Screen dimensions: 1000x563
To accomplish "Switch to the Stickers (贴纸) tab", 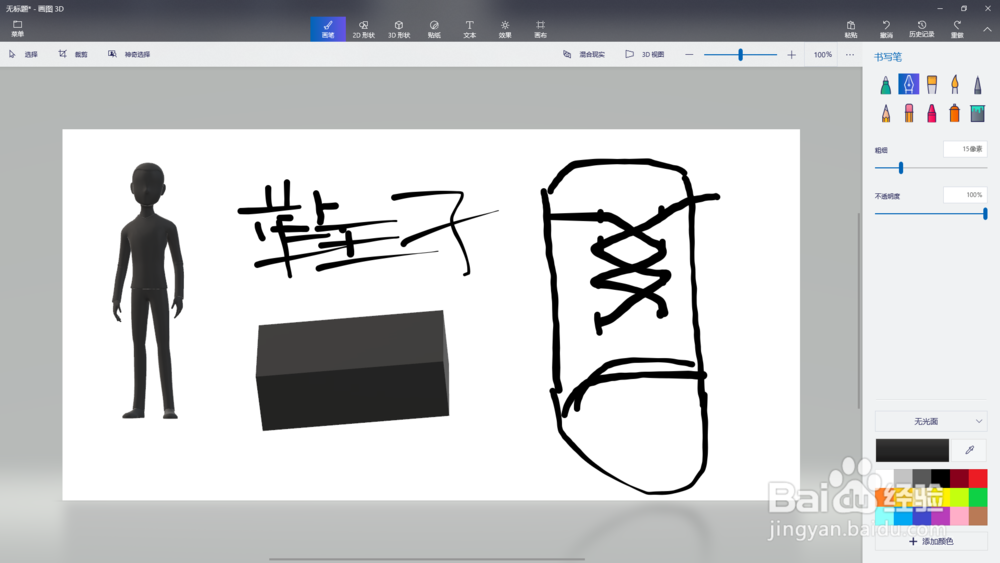I will point(434,29).
